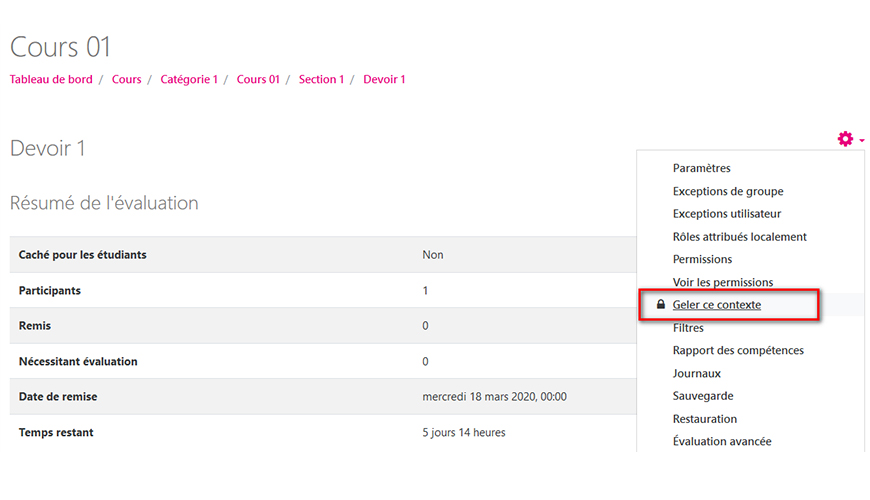Select Exceptions utilisateur menu entry
The width and height of the screenshot is (870, 500).
(727, 214)
